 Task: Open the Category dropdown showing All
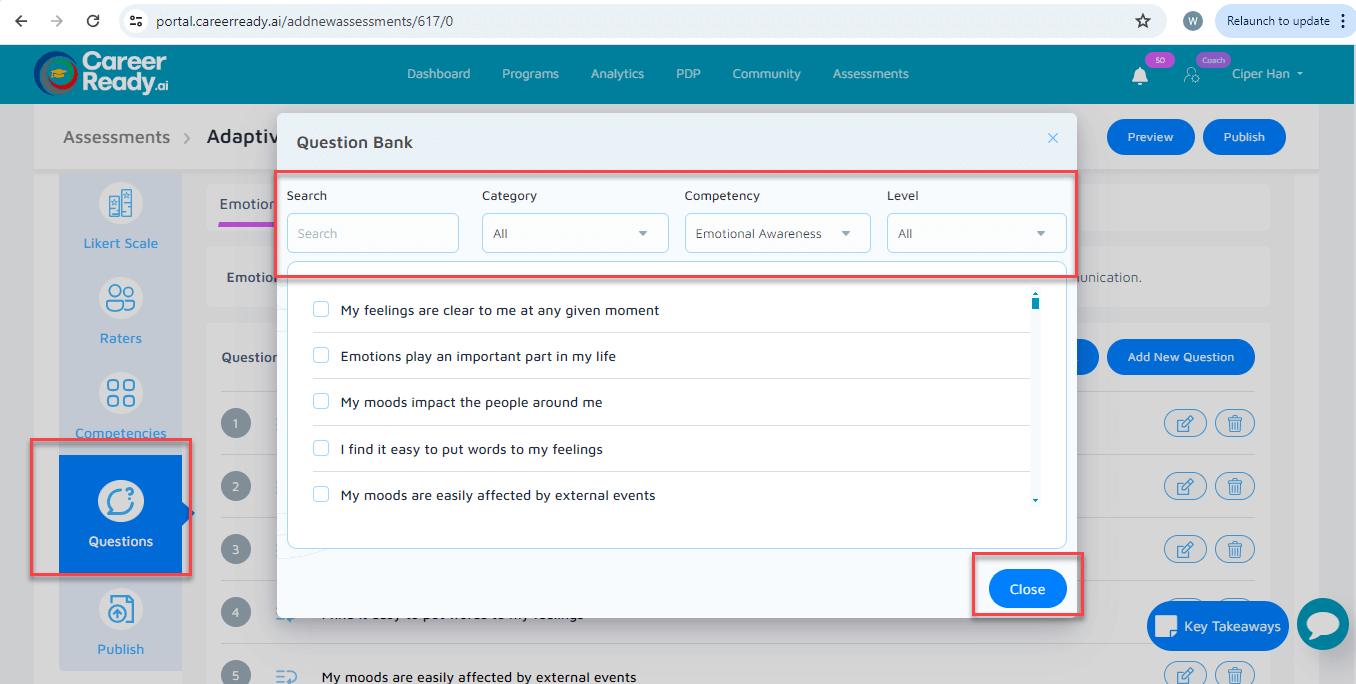click(x=575, y=232)
